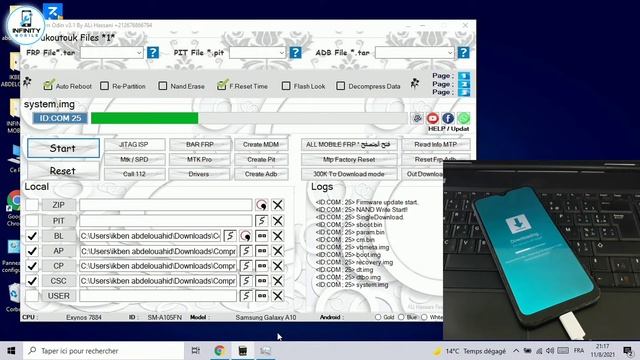Click the glasses icon in the CP row

(x=262, y=266)
